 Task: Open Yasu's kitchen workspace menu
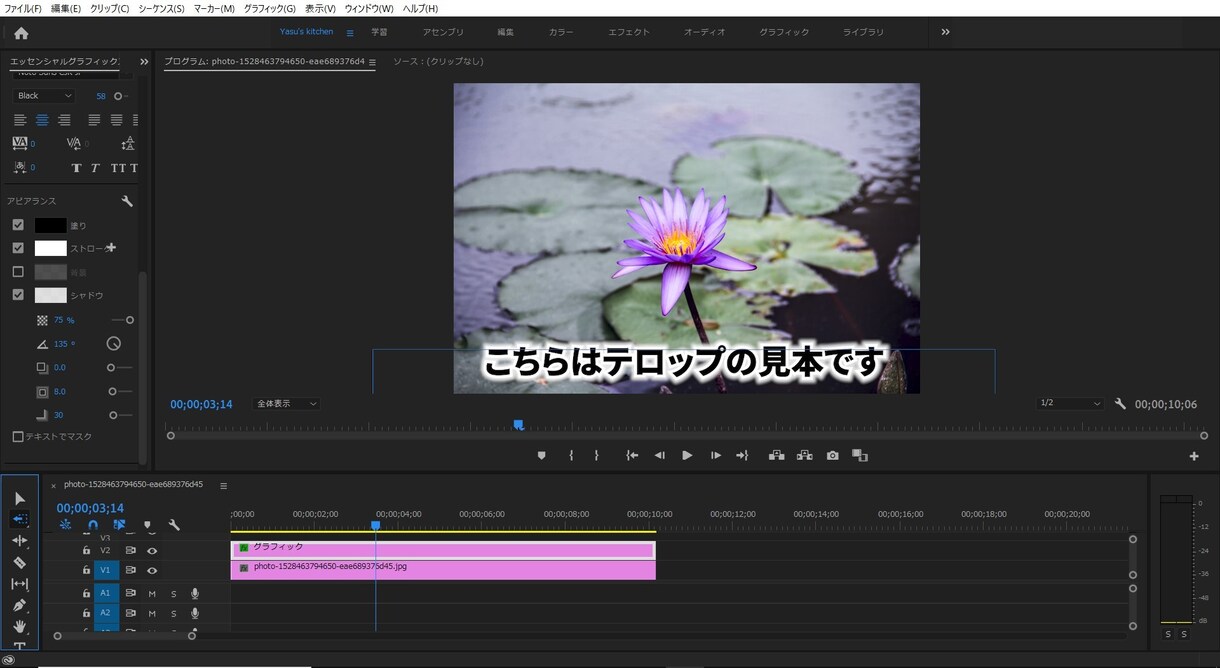pyautogui.click(x=350, y=33)
